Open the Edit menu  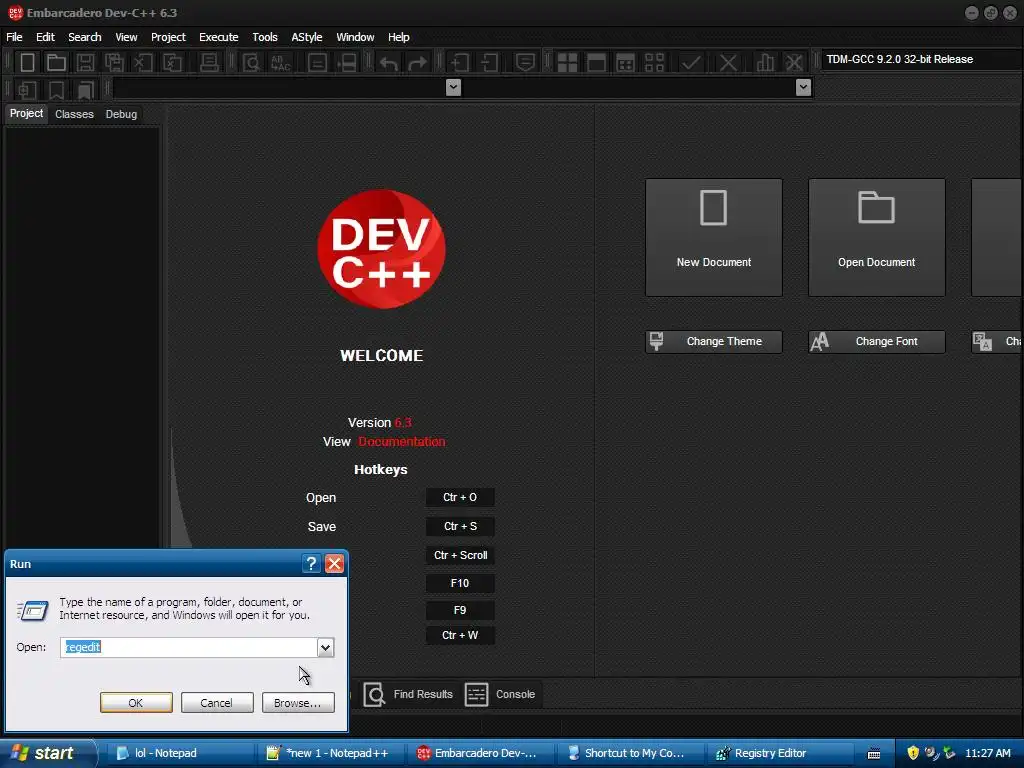tap(45, 37)
